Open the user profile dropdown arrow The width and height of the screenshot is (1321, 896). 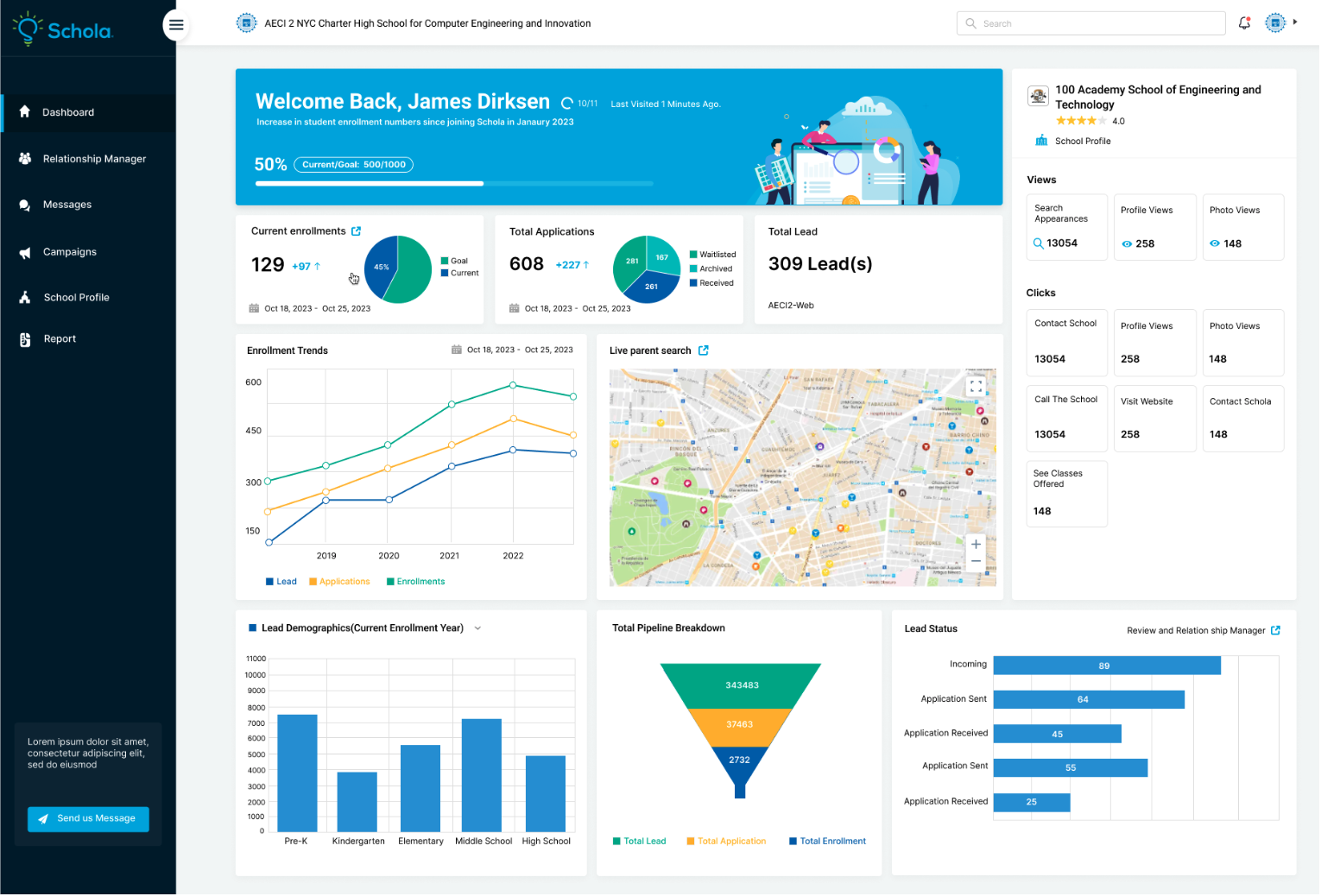[x=1294, y=22]
